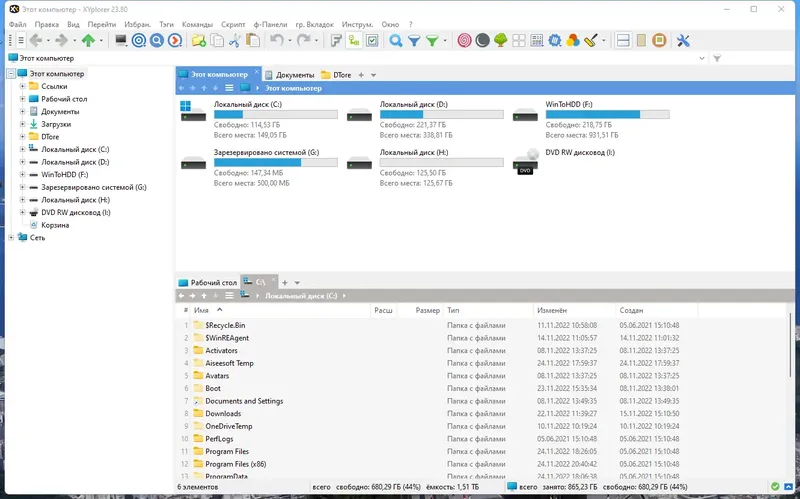This screenshot has width=800, height=499.
Task: Expand the Сеть tree node
Action: tap(11, 237)
